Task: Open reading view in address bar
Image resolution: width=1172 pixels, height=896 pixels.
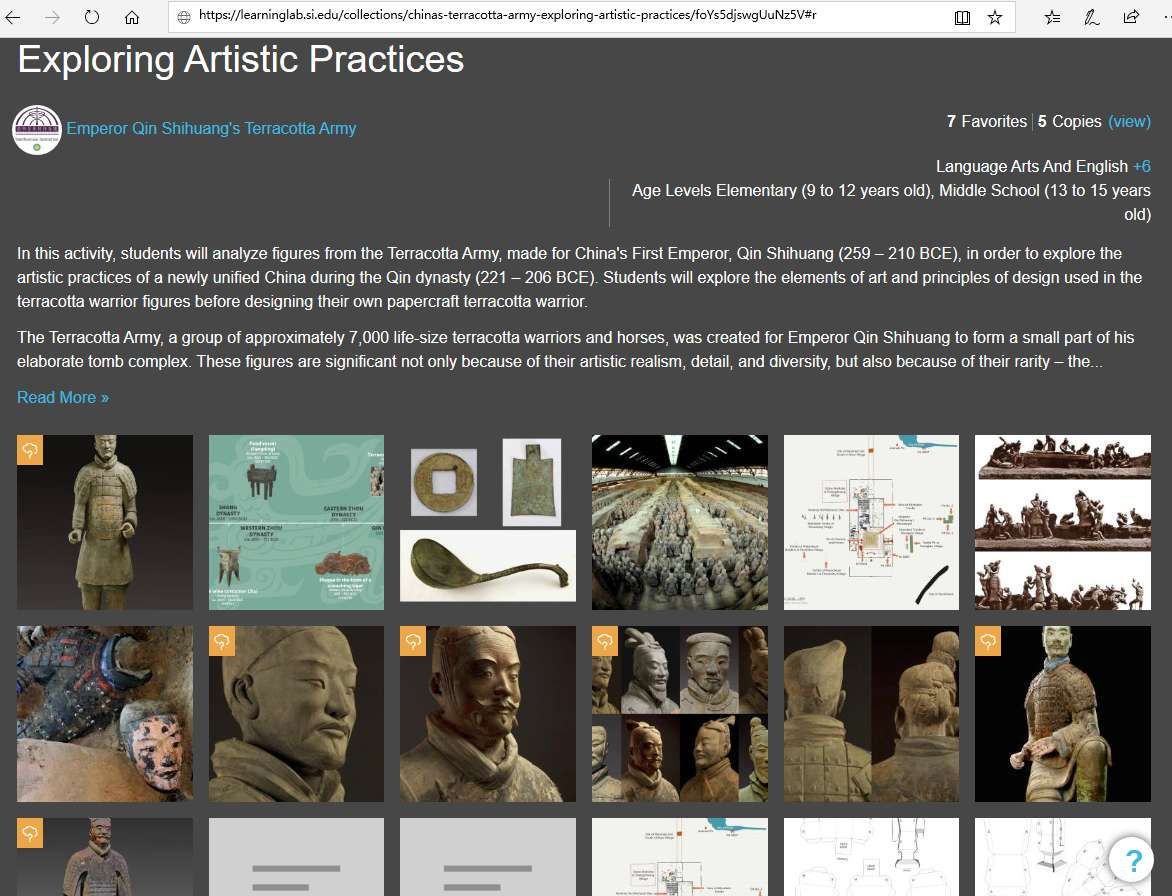Action: (x=962, y=17)
